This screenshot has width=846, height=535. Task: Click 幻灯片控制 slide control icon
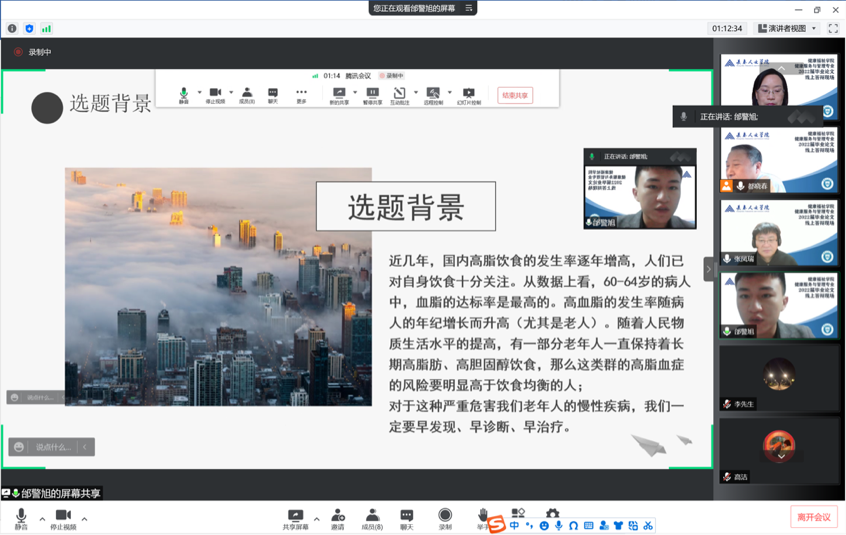[x=469, y=95]
